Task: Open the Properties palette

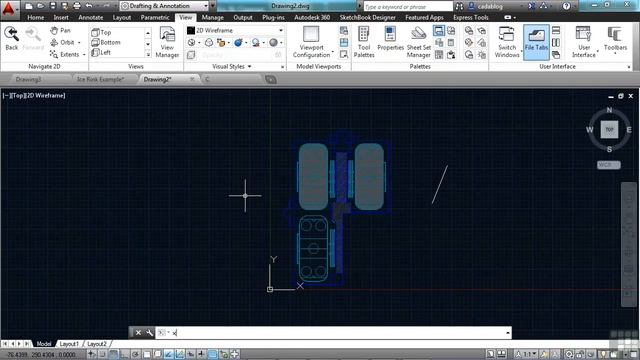Action: click(x=390, y=39)
